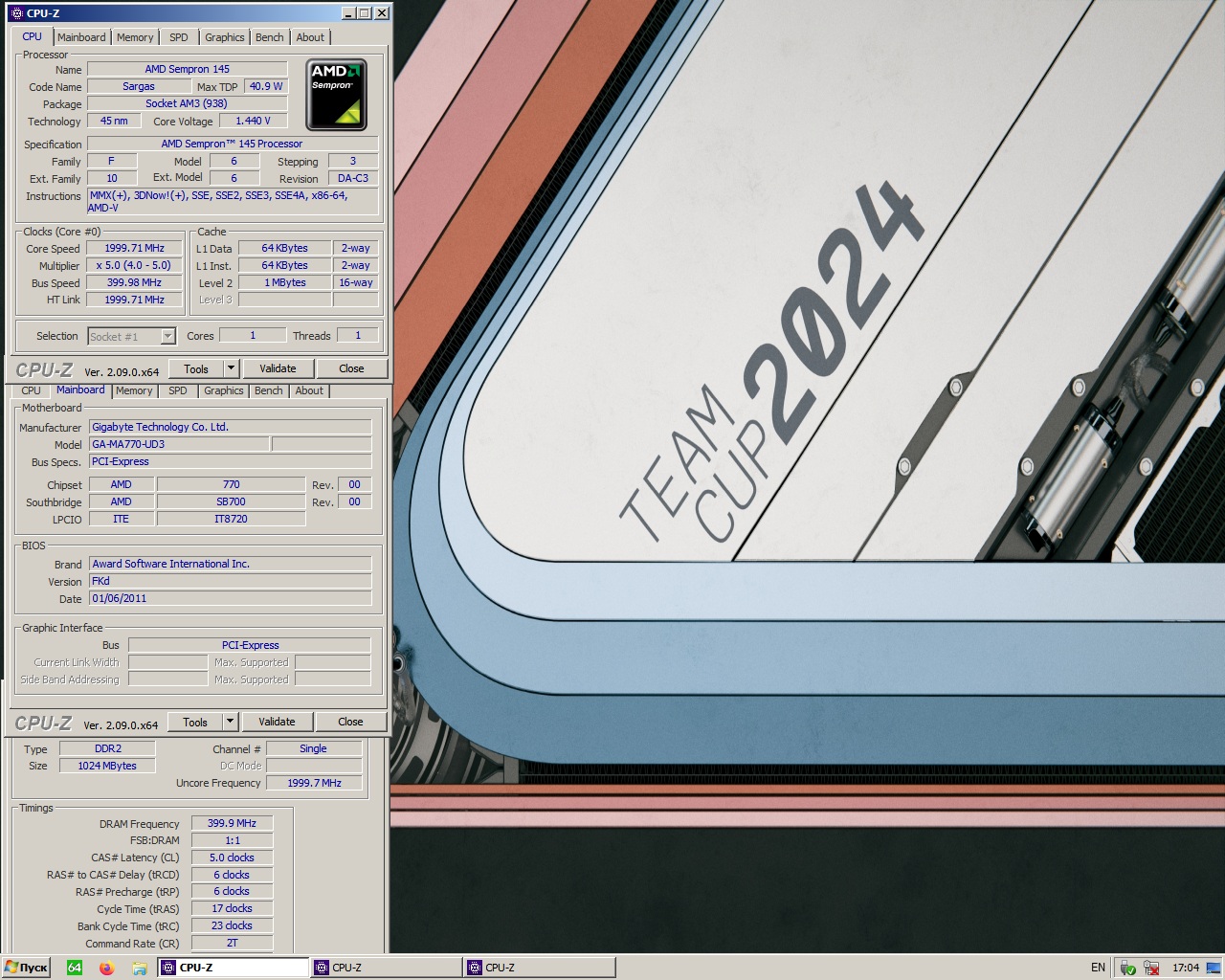
Task: Select Graphics tab in the Mainboard window
Action: click(224, 390)
